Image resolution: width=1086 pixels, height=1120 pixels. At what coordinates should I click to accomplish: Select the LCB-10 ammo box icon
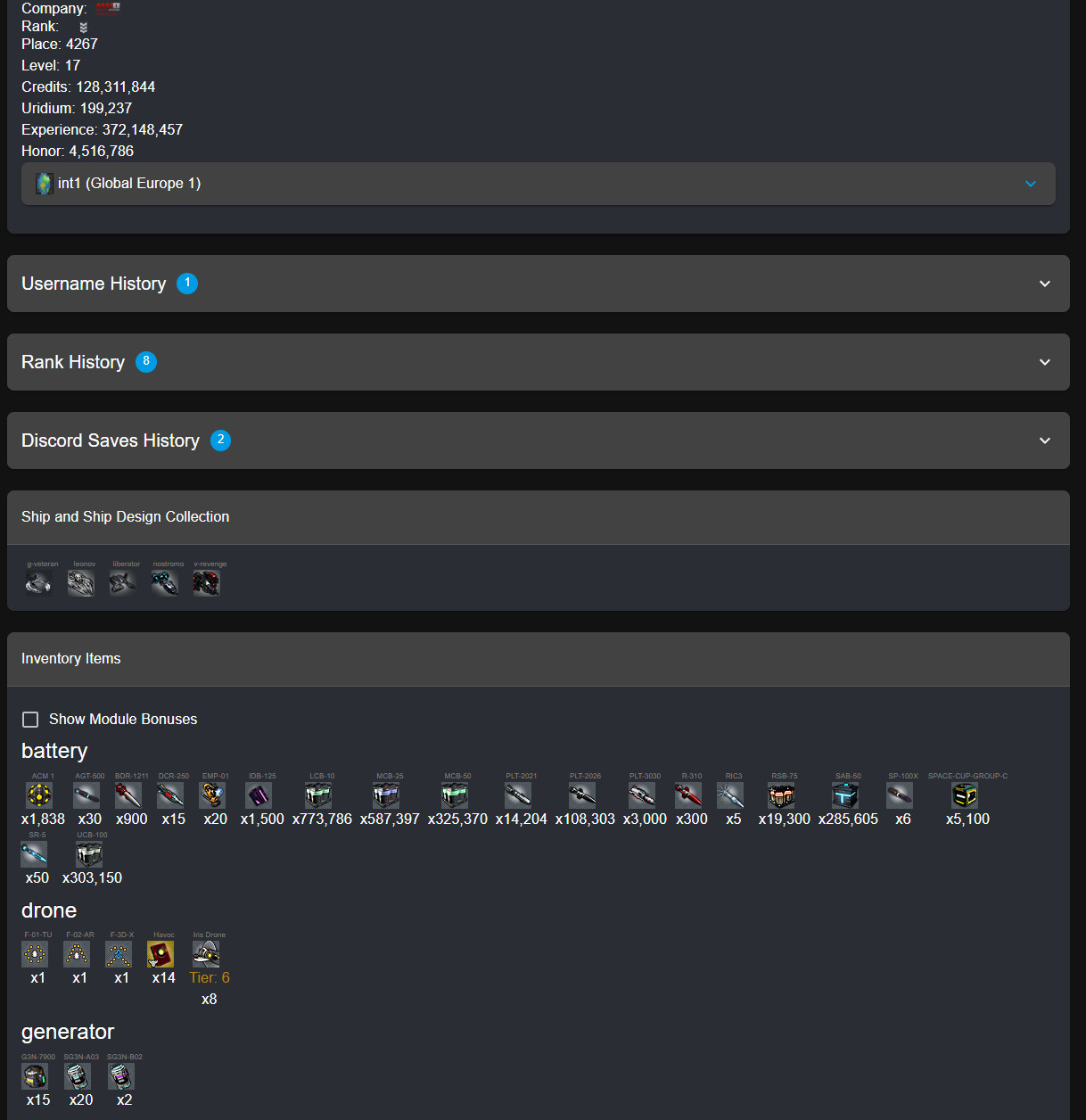point(318,795)
